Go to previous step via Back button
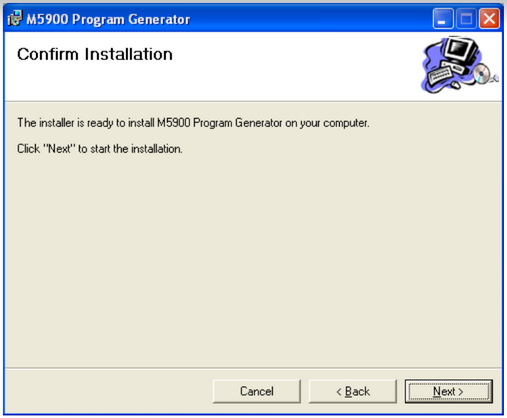 point(353,391)
